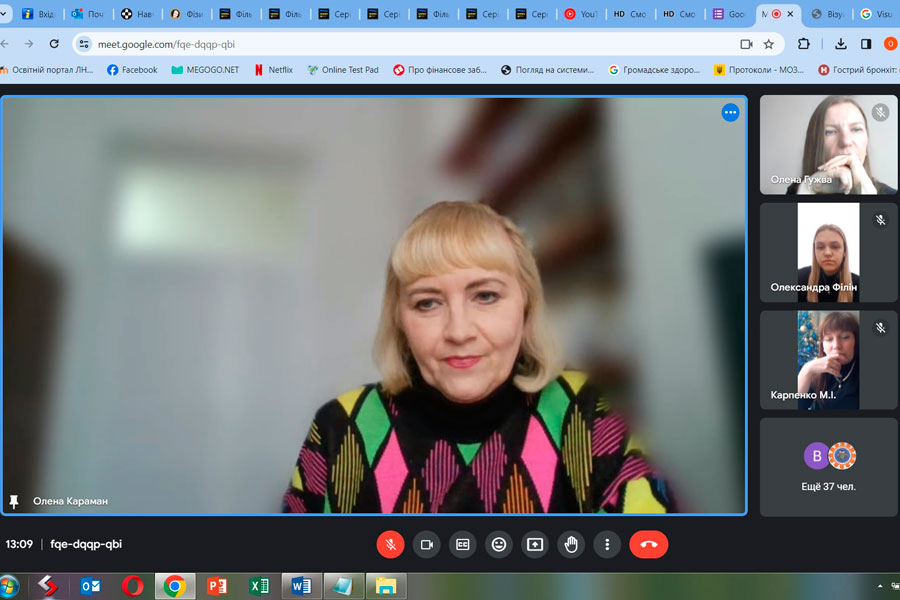Viewport: 900px width, 600px height.
Task: Leave the call with red hang-up button
Action: (648, 544)
